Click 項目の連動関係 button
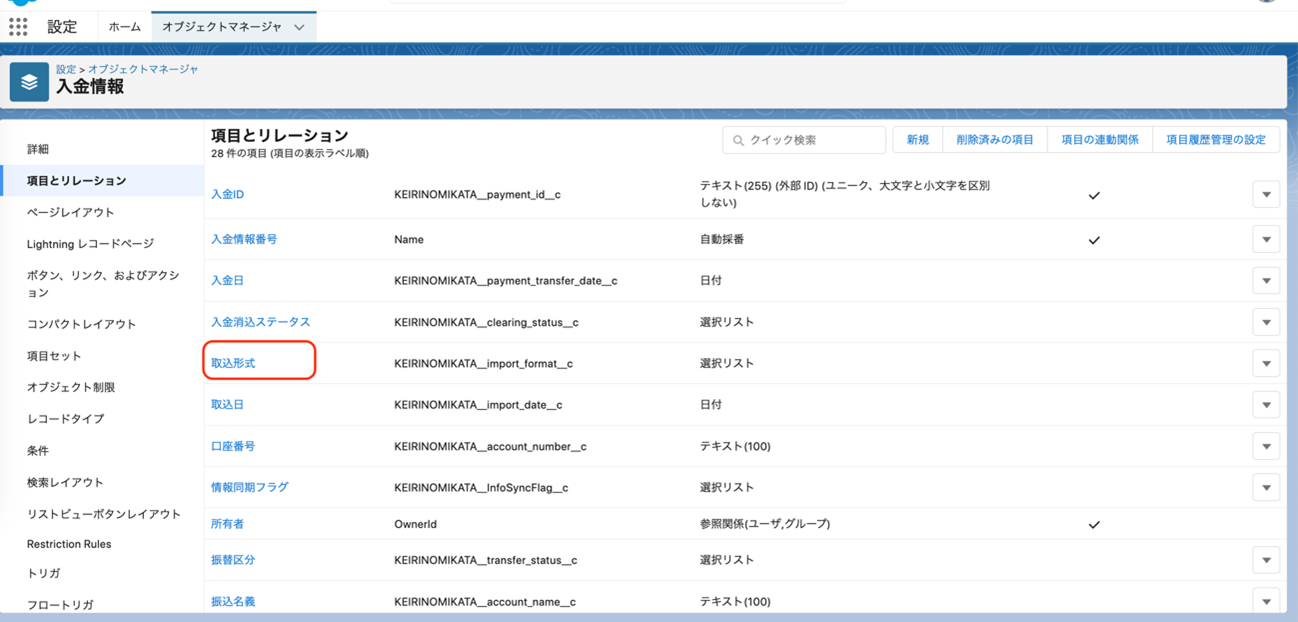 tap(1099, 140)
